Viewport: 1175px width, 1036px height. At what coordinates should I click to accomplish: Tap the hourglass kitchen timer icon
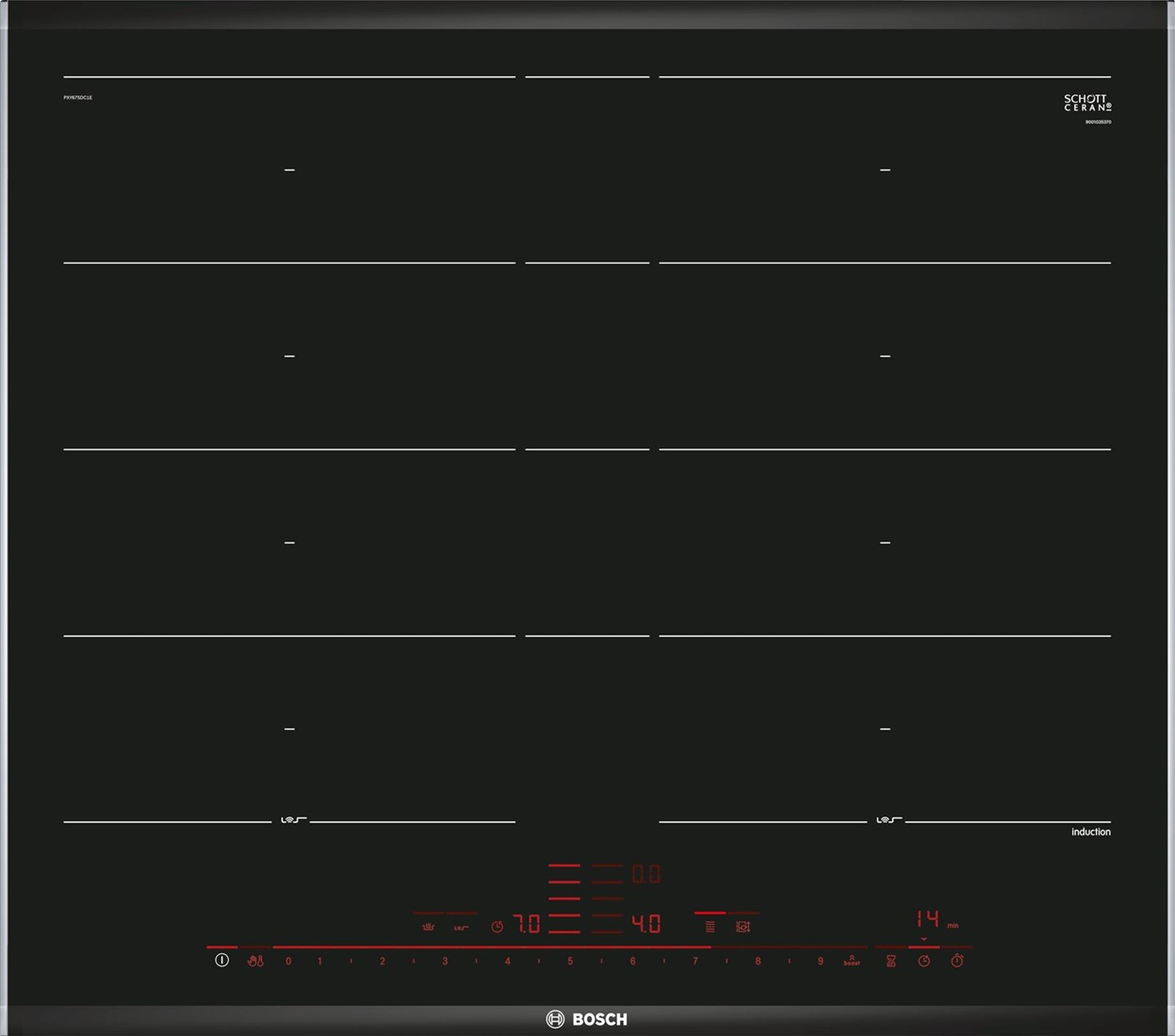(890, 962)
